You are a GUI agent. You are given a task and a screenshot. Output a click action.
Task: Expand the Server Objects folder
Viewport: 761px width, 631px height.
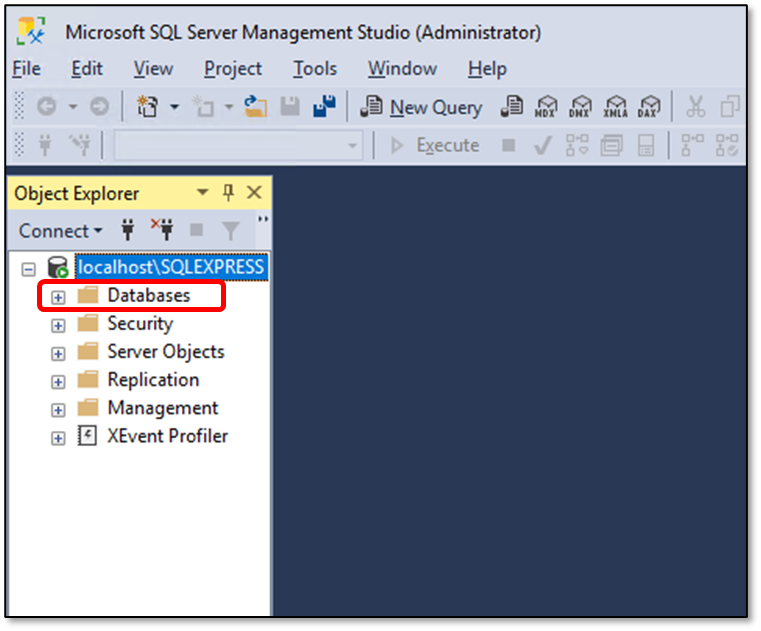pyautogui.click(x=58, y=353)
